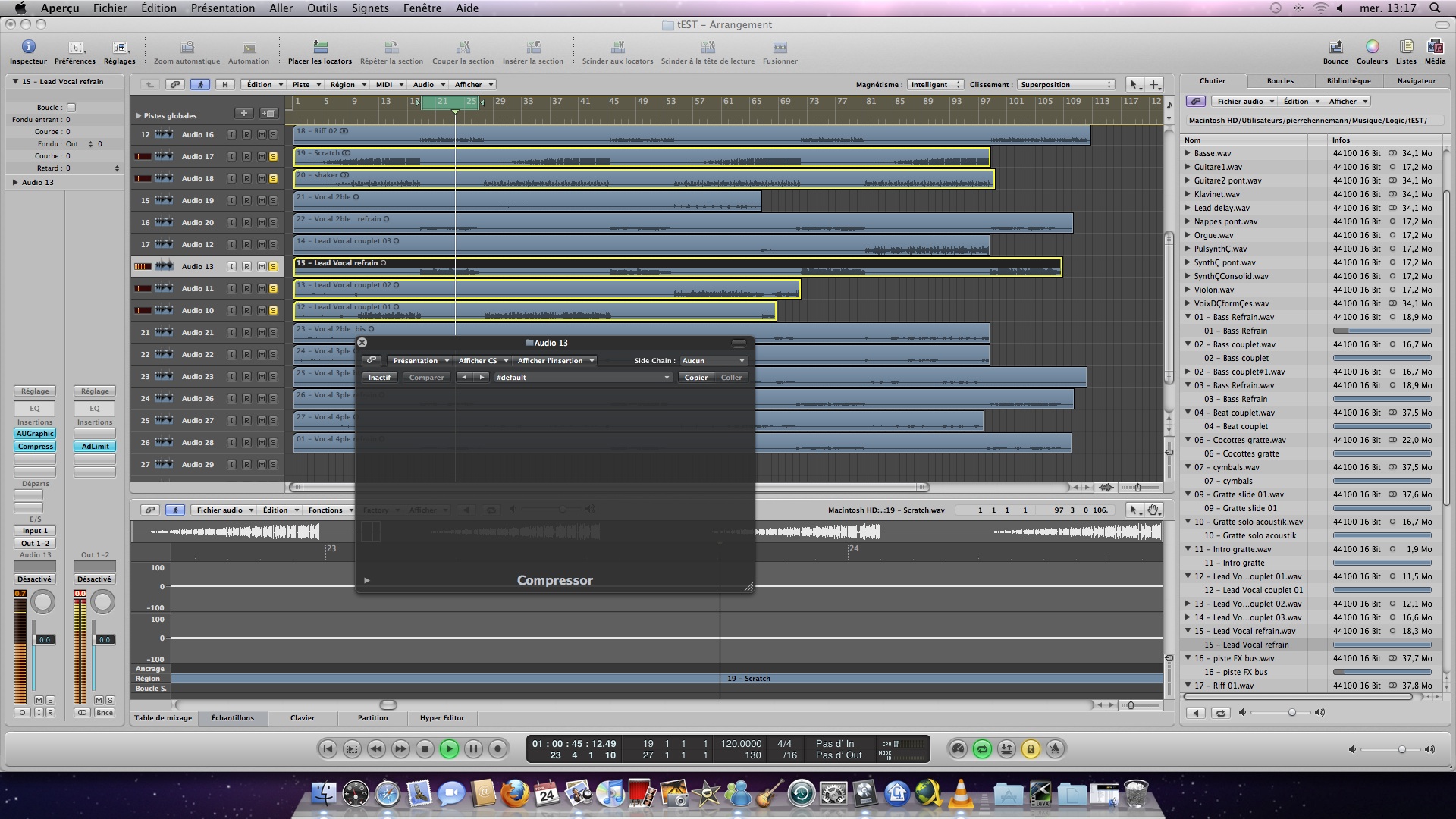Adjust the master volume slider in transport
The height and width of the screenshot is (819, 1456).
tap(1401, 749)
